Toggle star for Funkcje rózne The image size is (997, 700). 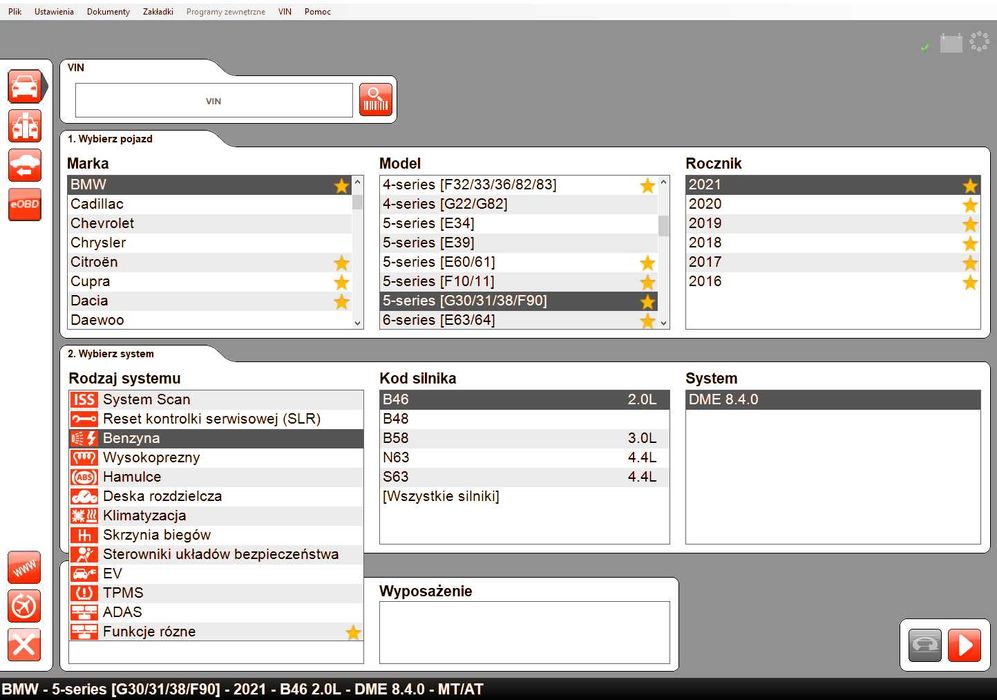353,632
